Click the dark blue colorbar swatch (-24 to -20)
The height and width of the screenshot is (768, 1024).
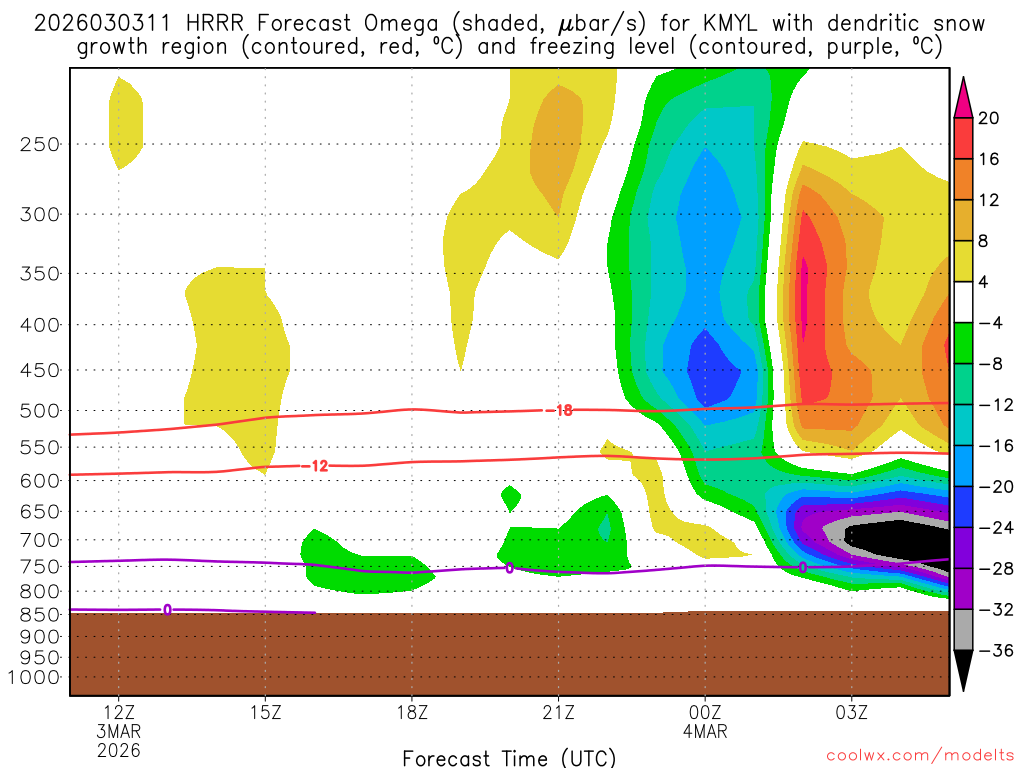[963, 507]
